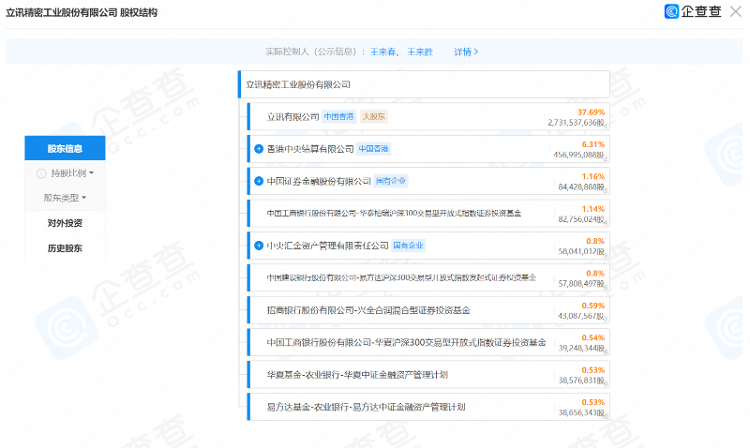The height and width of the screenshot is (448, 750).
Task: Expand 中央汇金资产管理有限责任公司 node
Action: tap(259, 246)
